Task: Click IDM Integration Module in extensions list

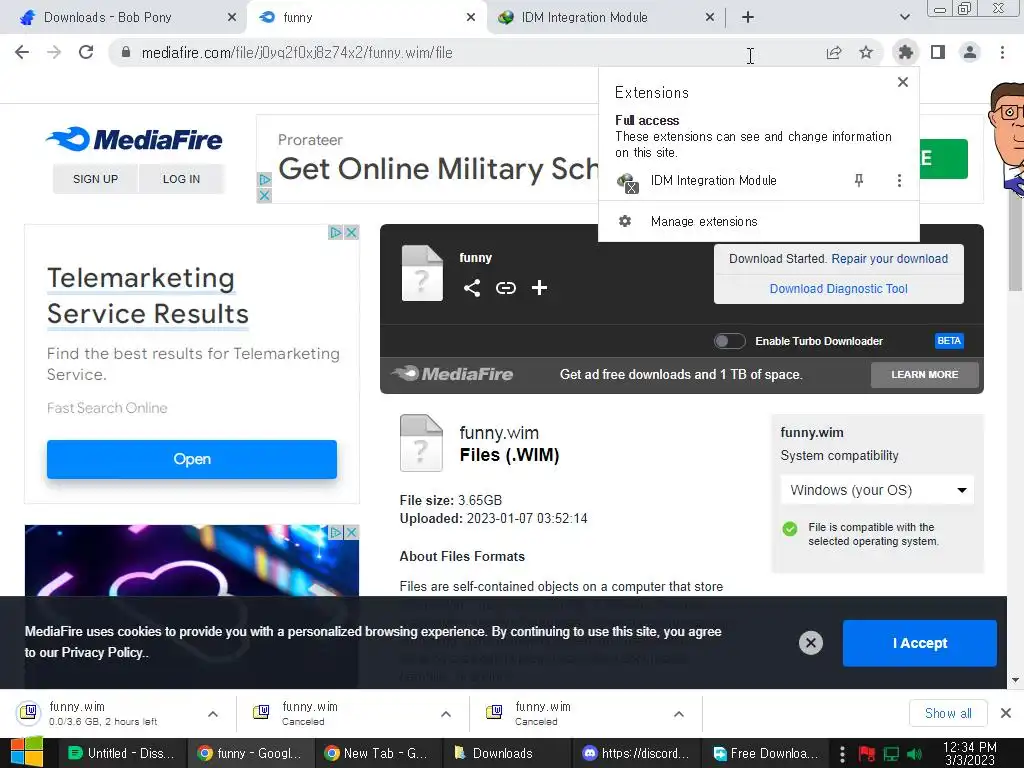Action: coord(713,180)
